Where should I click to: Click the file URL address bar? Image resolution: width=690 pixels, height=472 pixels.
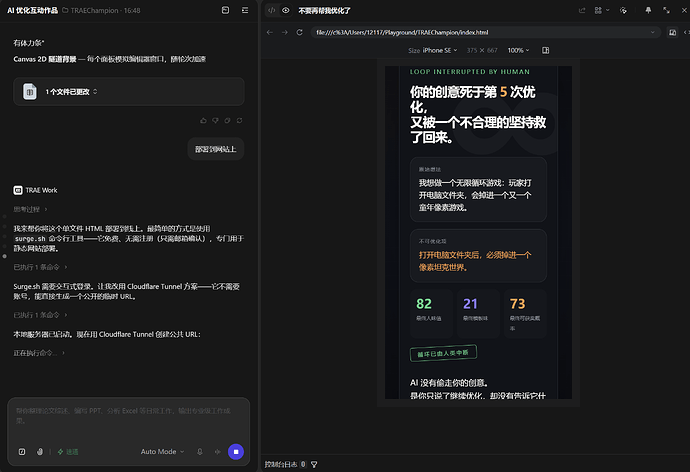point(483,32)
